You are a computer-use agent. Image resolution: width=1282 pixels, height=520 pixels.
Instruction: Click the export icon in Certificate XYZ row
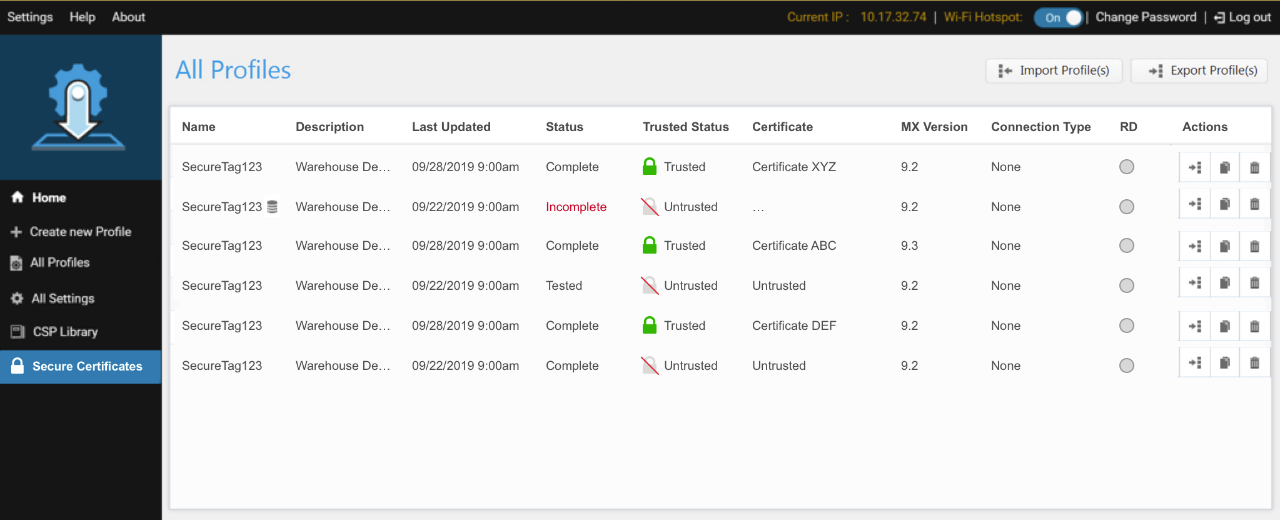(x=1194, y=168)
